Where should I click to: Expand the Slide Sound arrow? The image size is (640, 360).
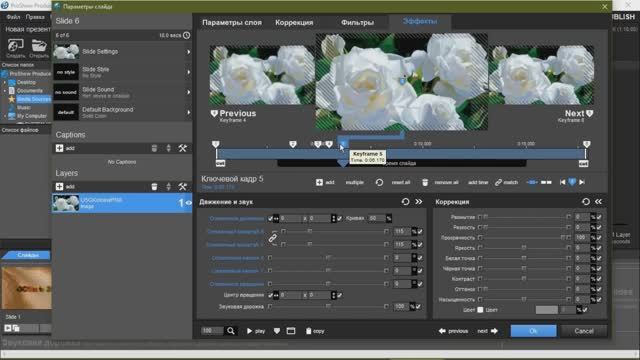pyautogui.click(x=189, y=92)
